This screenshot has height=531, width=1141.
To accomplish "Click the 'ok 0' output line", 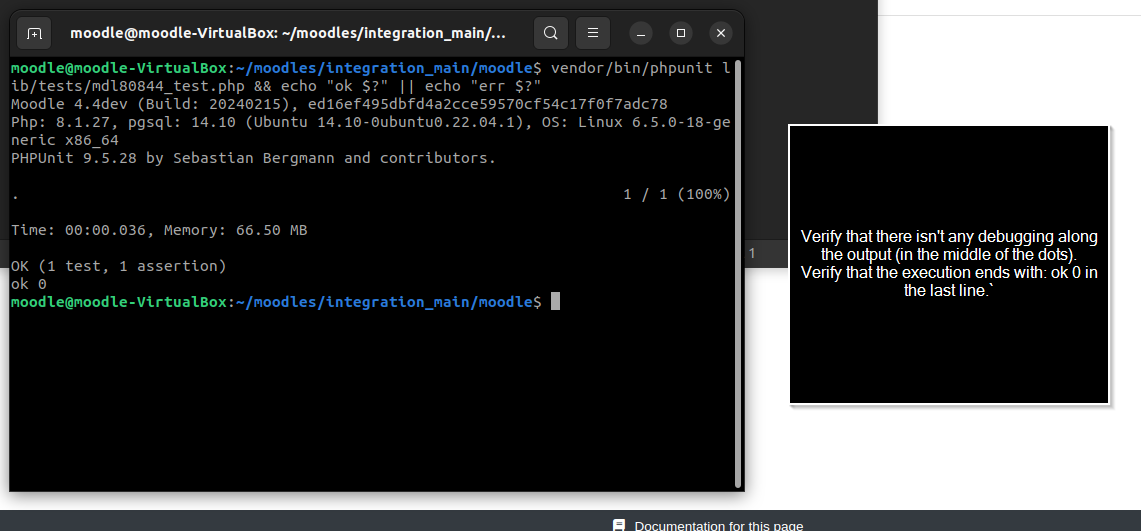I will click(x=29, y=284).
